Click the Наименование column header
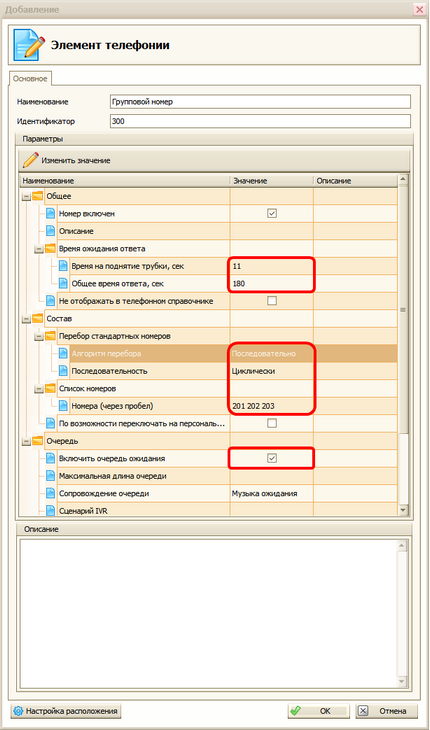The width and height of the screenshot is (430, 730). coord(124,181)
